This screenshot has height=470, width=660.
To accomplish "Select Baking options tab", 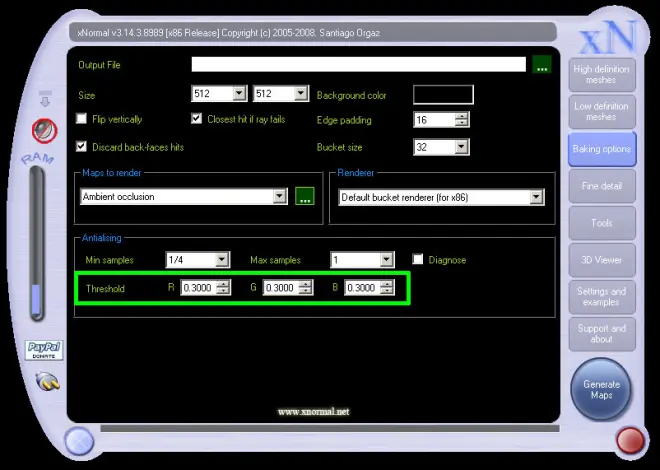I will (x=601, y=149).
